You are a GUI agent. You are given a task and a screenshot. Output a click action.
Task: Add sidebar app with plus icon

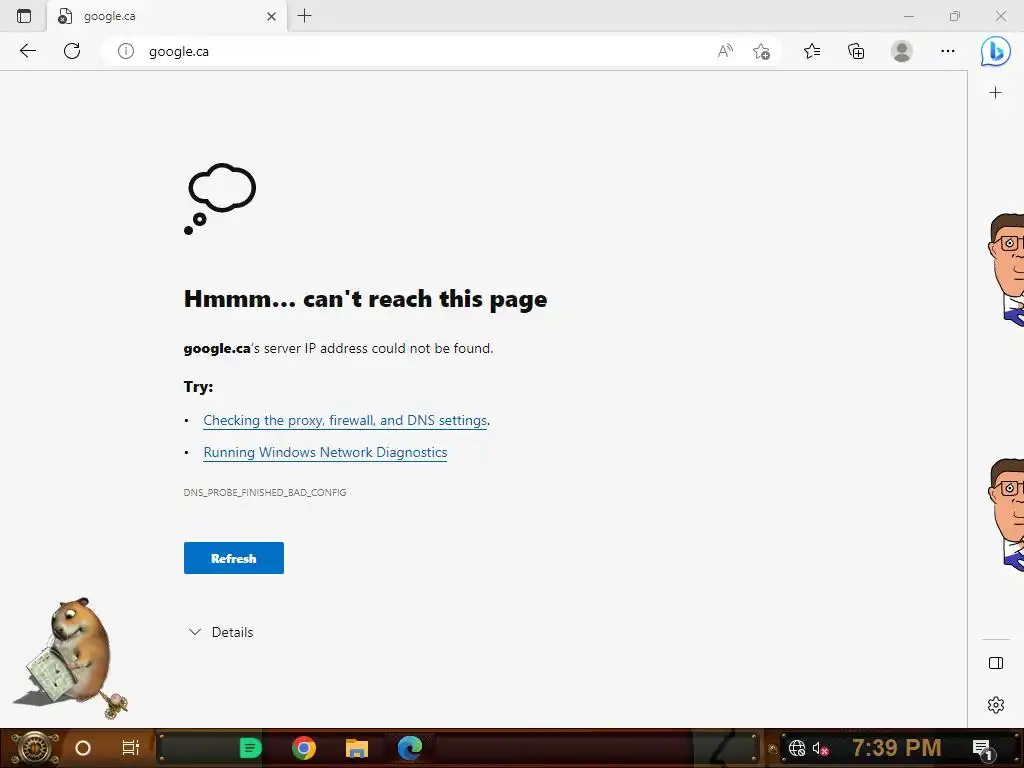[995, 93]
